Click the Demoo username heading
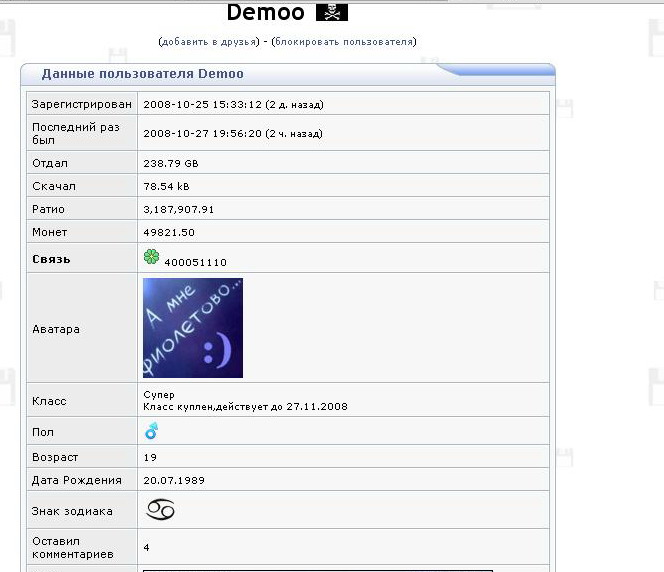The image size is (664, 572). 266,12
